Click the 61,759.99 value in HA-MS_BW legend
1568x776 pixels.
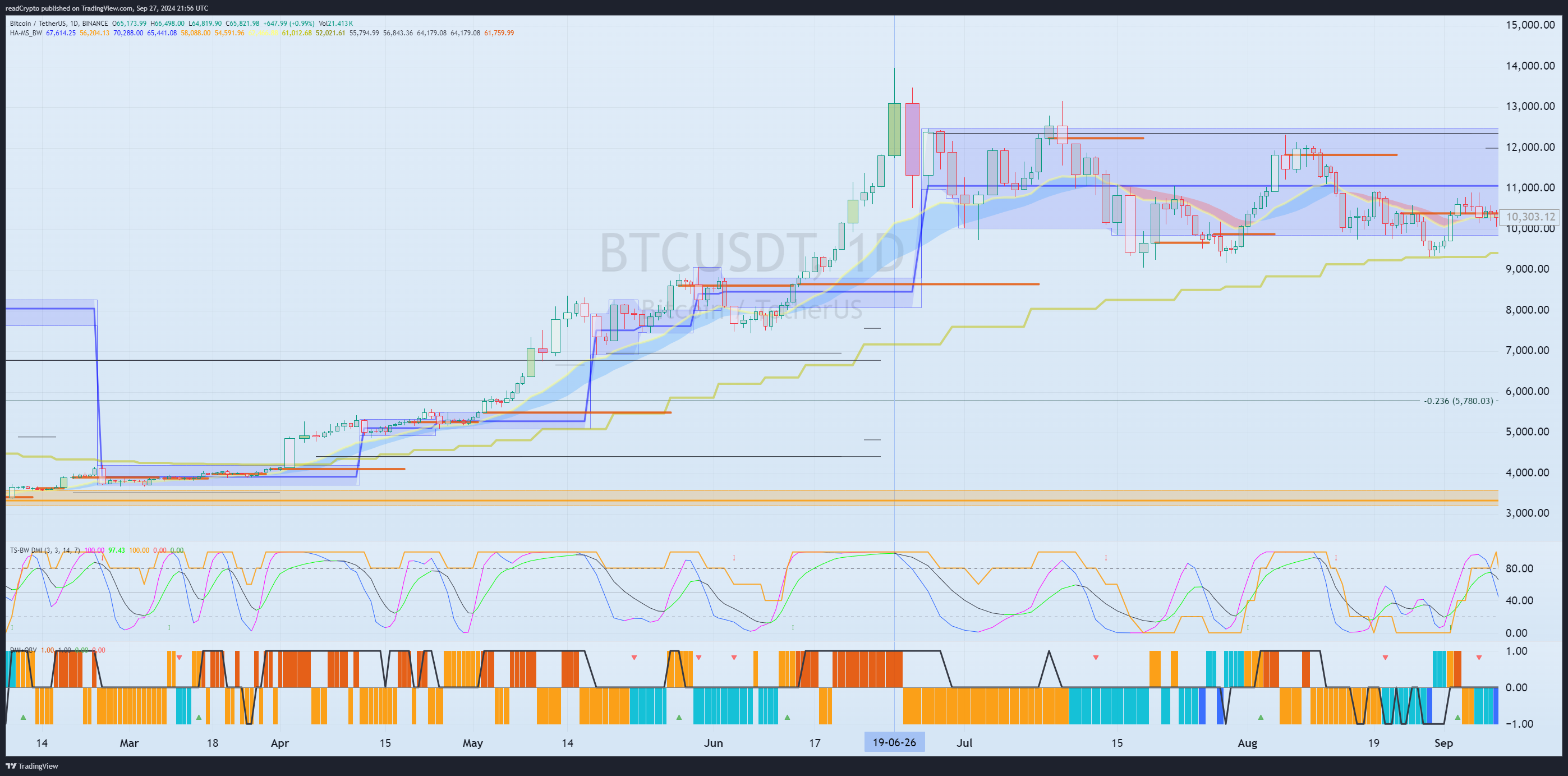coord(499,33)
